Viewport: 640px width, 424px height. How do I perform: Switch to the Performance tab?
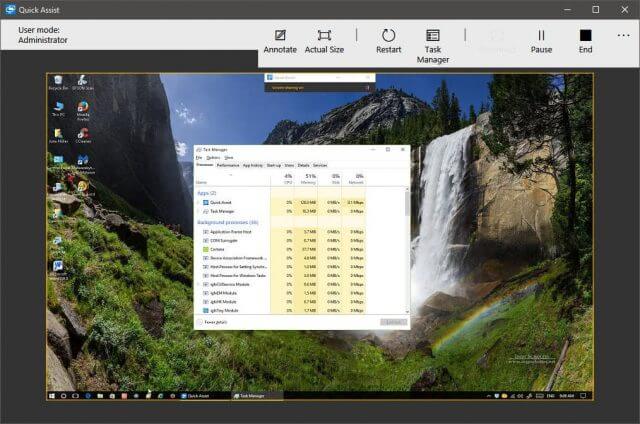[228, 165]
